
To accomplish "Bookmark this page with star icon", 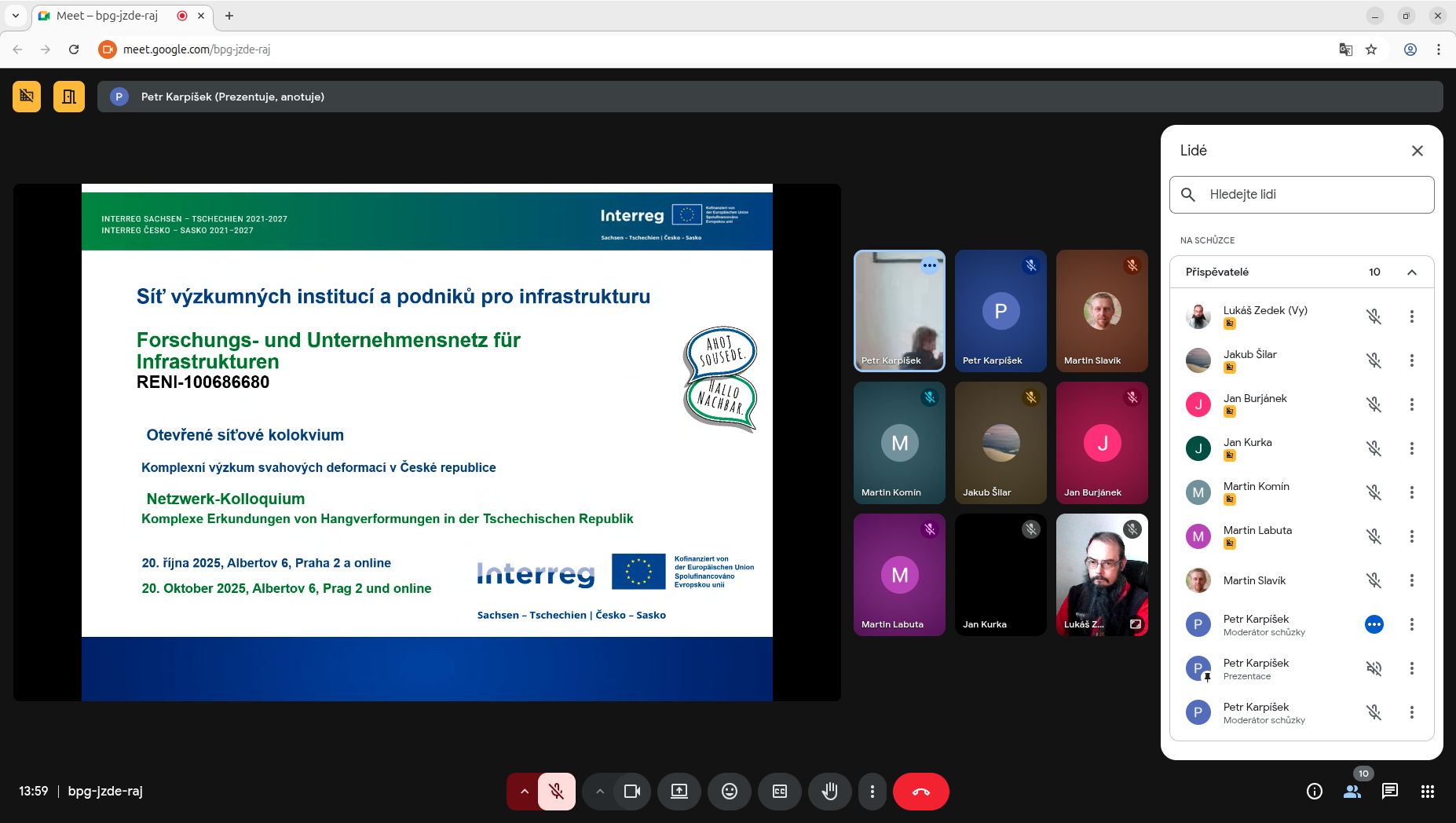I will 1371,49.
